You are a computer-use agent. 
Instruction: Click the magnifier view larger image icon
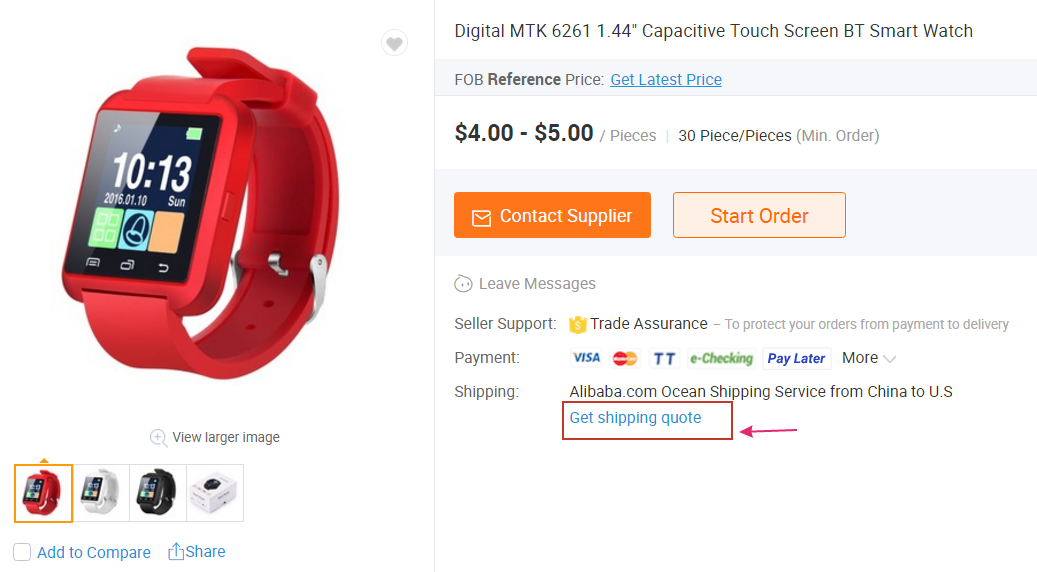click(x=158, y=437)
